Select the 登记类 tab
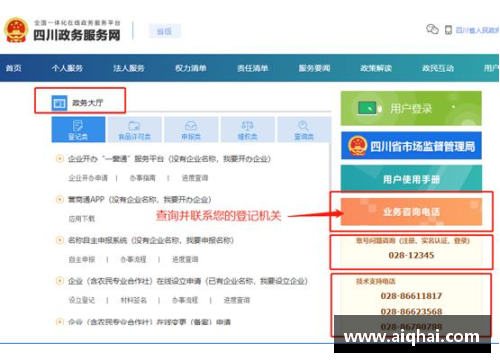The image size is (500, 362). click(78, 130)
